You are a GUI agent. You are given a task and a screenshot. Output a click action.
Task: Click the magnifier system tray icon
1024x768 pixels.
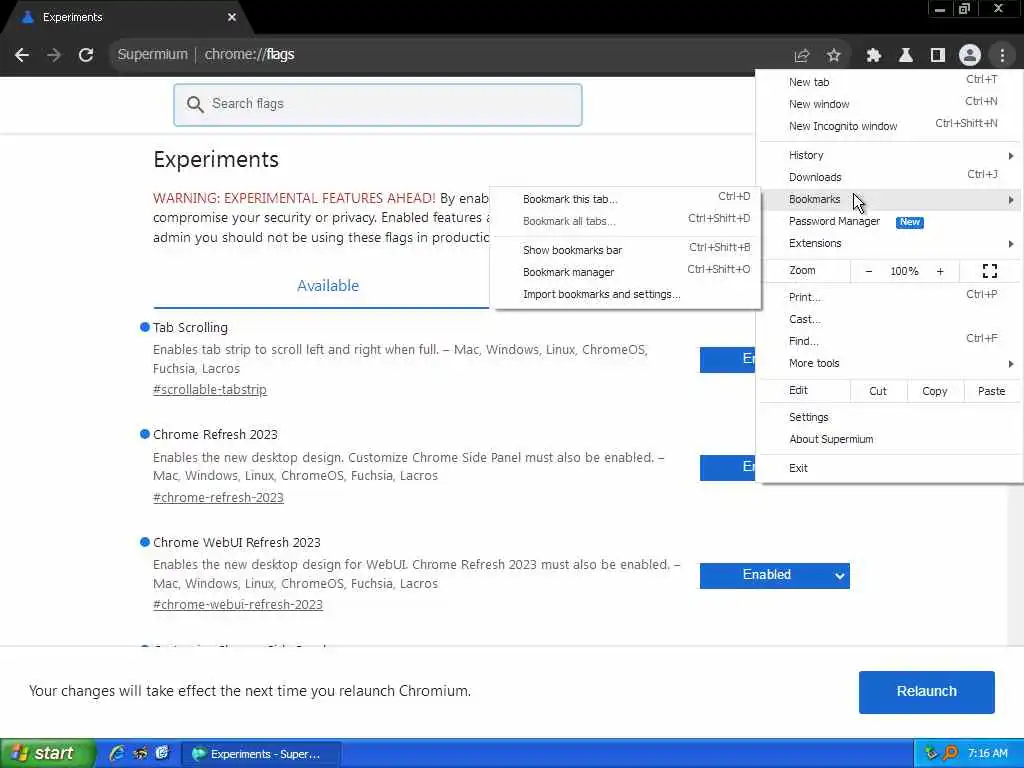[x=950, y=754]
